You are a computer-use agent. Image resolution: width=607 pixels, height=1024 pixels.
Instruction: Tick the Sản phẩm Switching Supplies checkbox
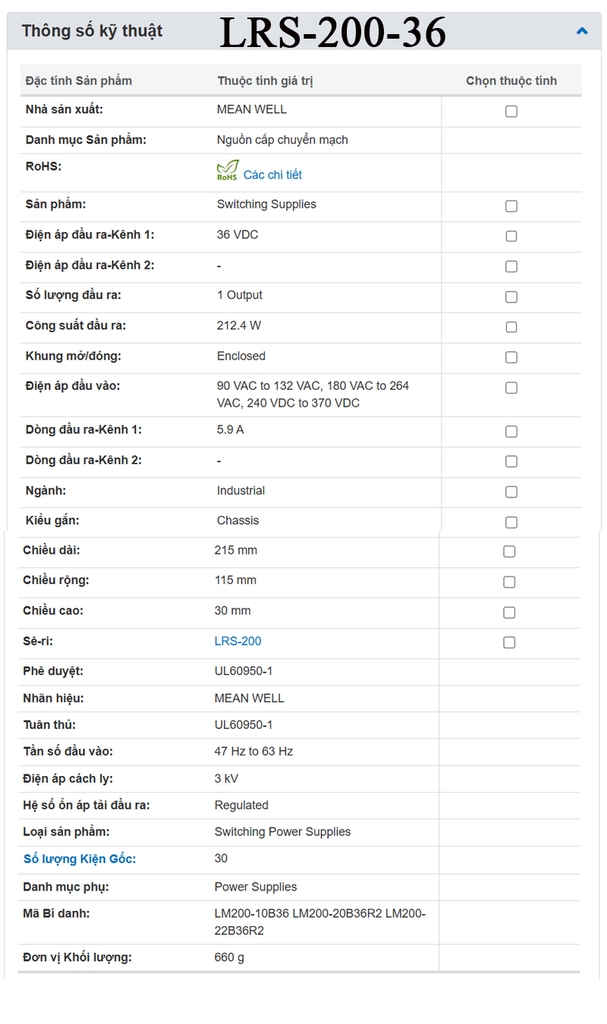coord(511,206)
